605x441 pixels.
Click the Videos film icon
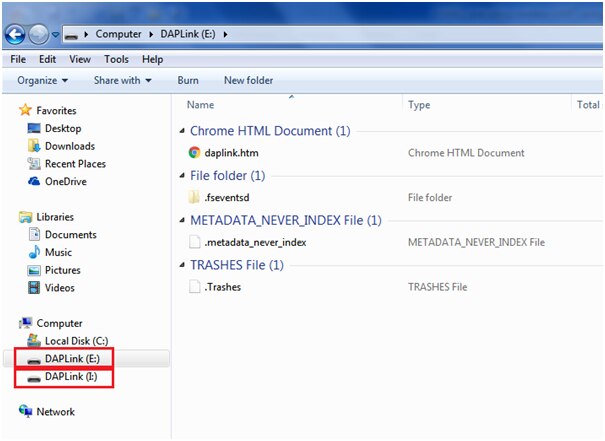click(x=34, y=287)
